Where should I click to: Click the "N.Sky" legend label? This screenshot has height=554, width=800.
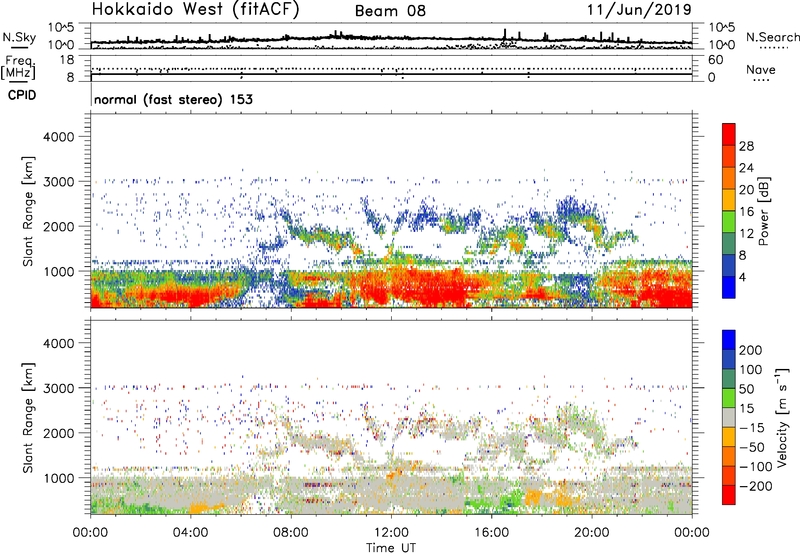click(x=19, y=37)
